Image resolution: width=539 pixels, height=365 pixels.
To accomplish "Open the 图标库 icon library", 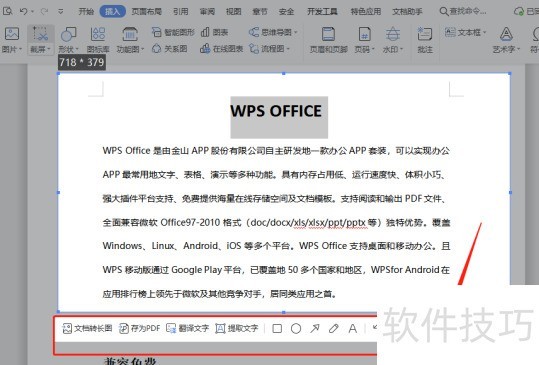I will [98, 40].
